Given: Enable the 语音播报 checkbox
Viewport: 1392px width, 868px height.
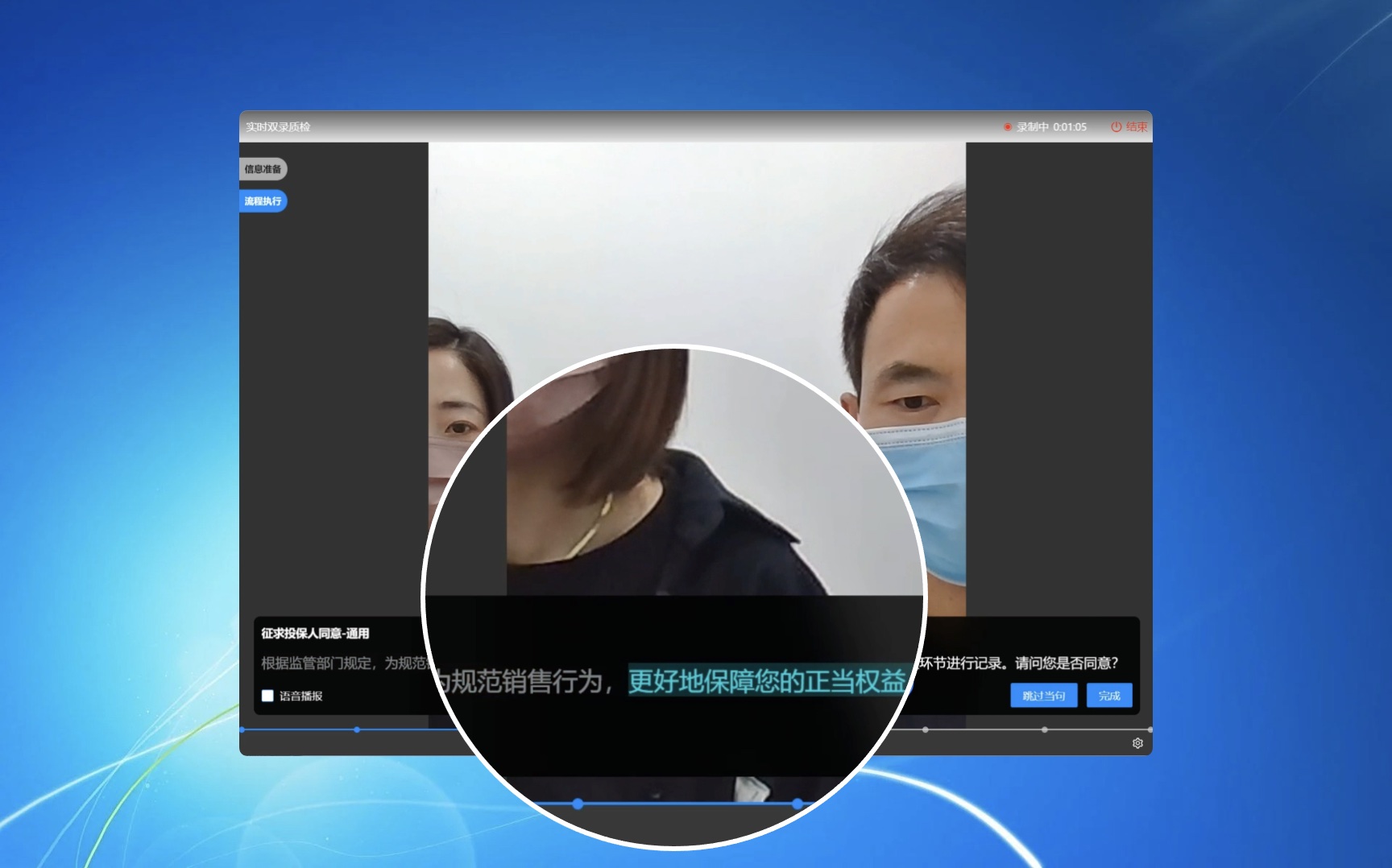Looking at the screenshot, I should 267,696.
